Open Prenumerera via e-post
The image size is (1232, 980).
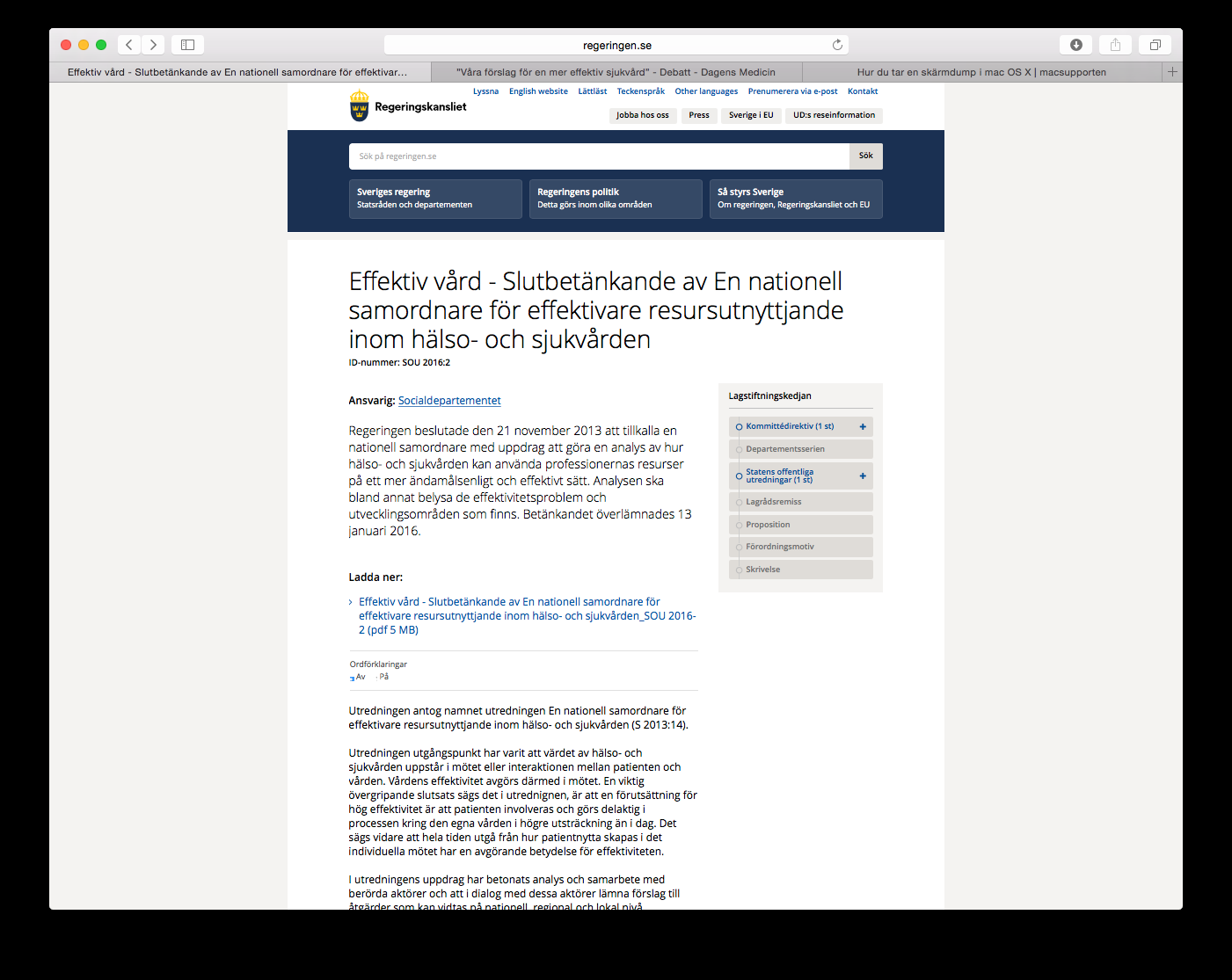[792, 91]
